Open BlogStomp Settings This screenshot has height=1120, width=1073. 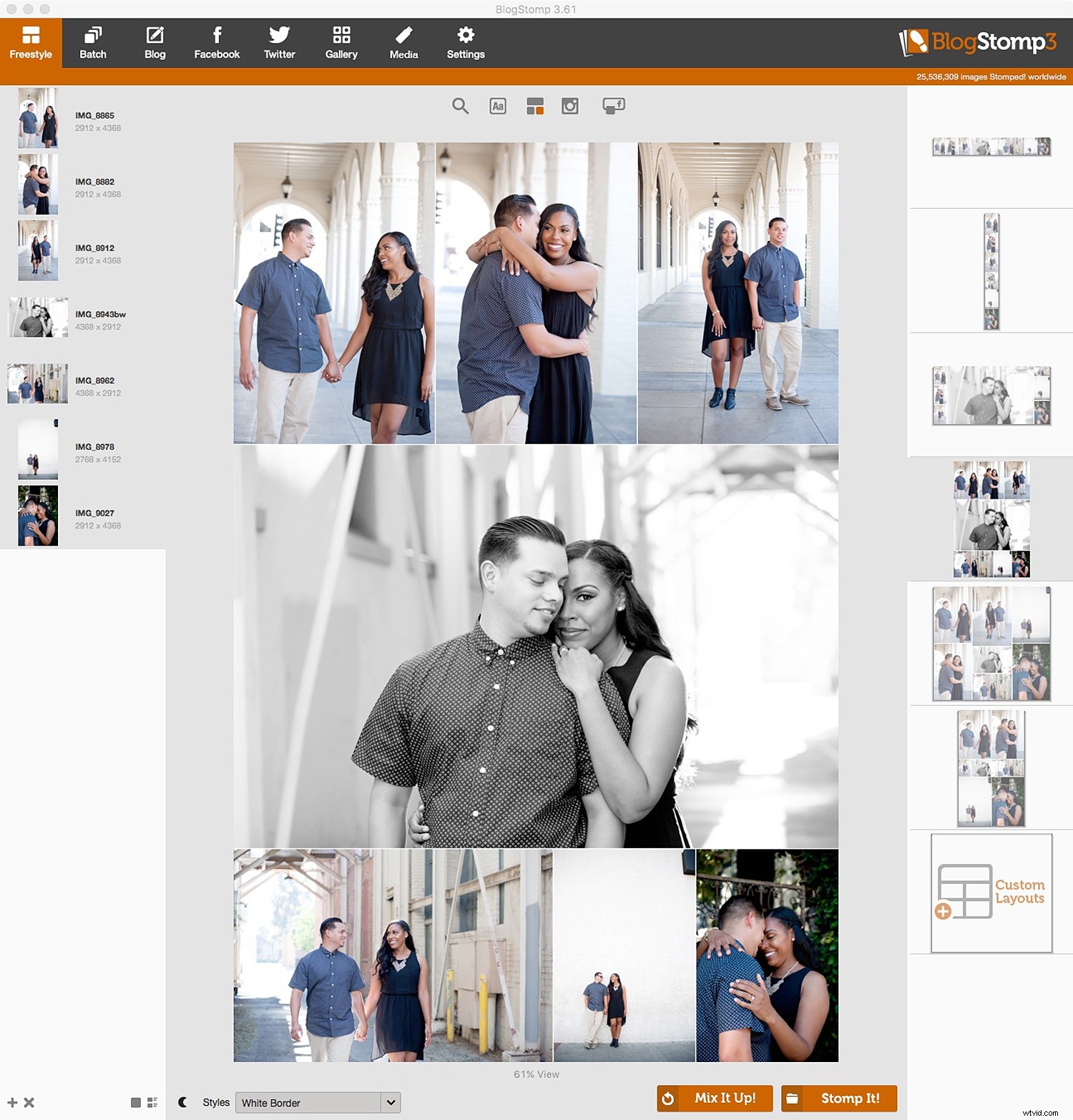(466, 41)
